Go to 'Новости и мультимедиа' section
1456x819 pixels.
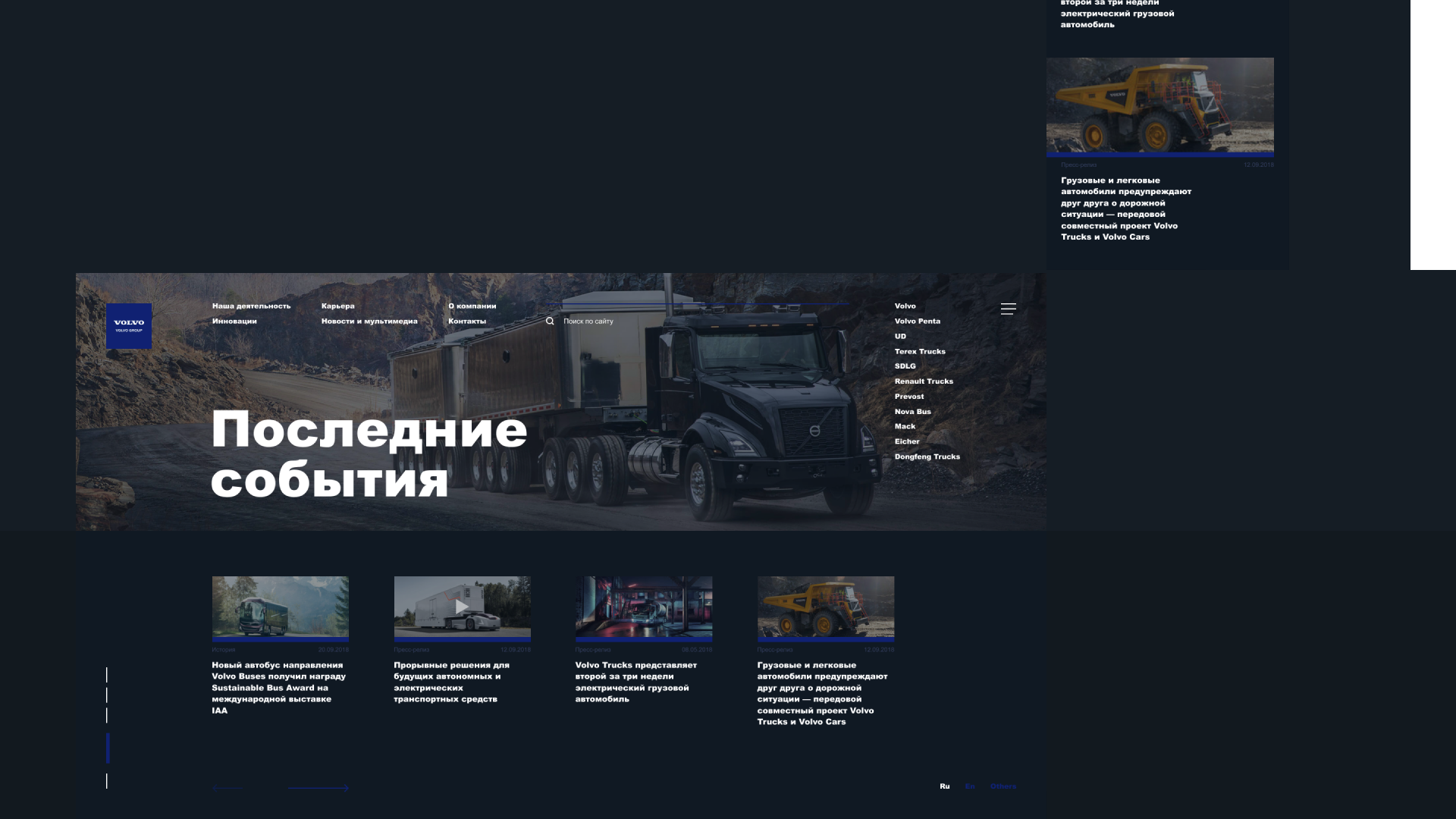(369, 322)
